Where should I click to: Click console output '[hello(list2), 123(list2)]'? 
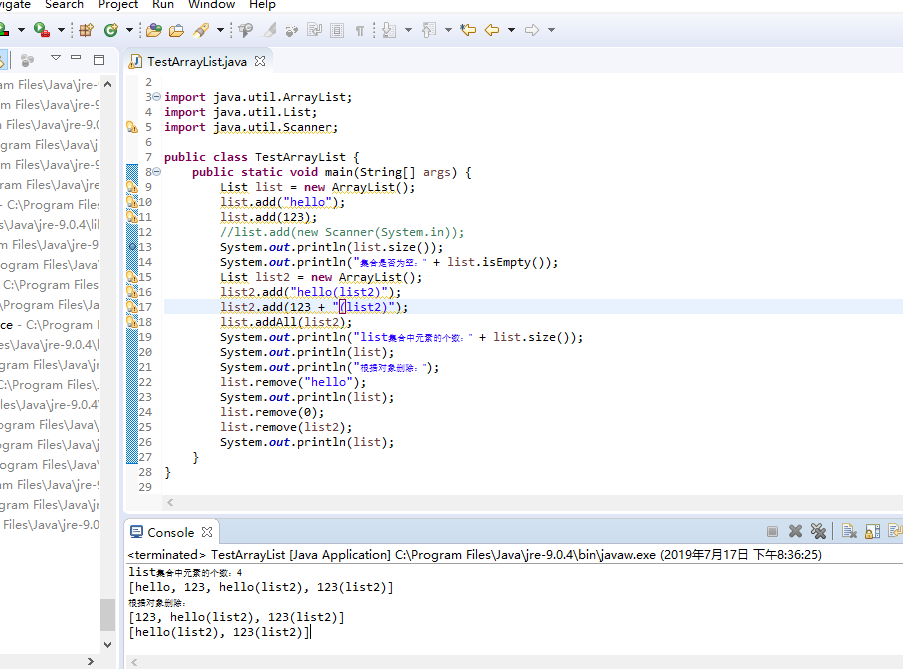click(219, 632)
